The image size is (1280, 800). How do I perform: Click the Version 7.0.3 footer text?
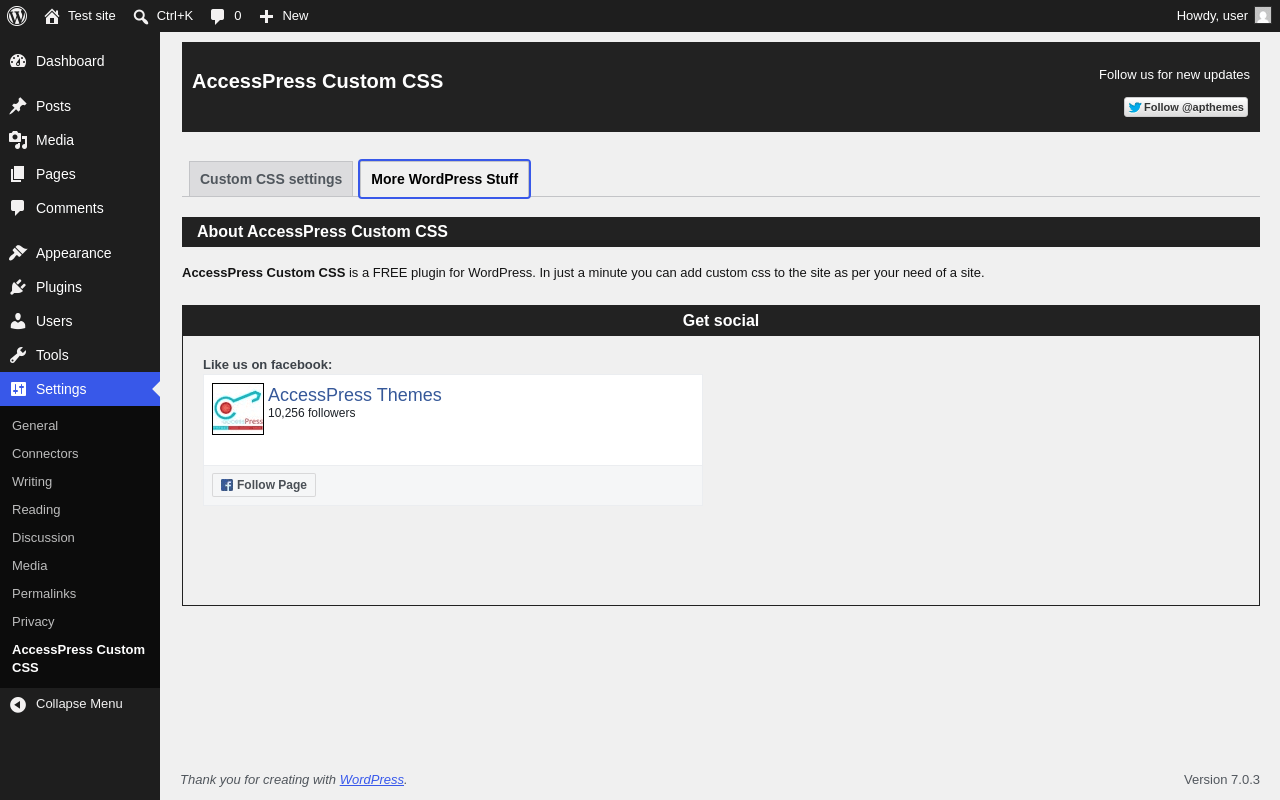click(1222, 779)
